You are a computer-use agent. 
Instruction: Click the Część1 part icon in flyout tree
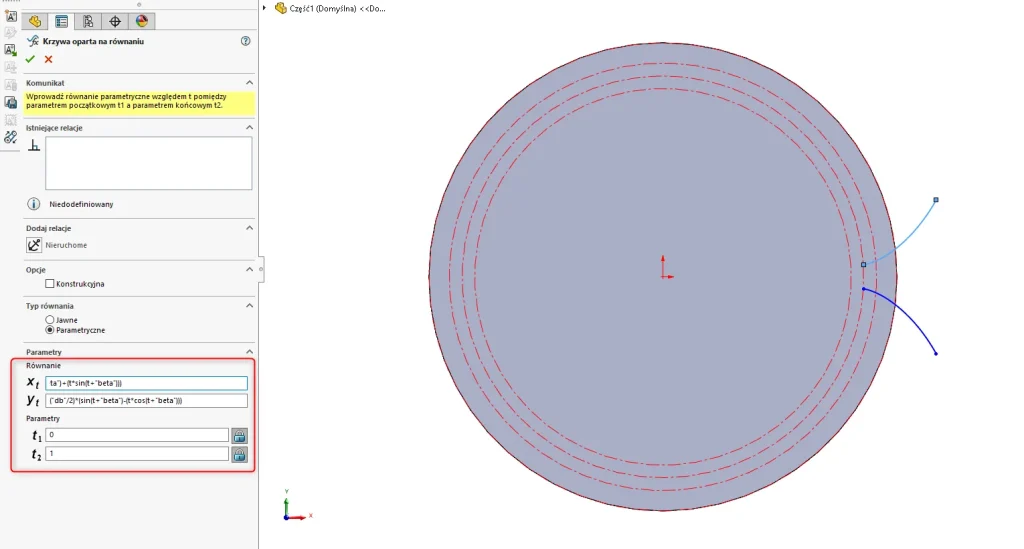(280, 8)
